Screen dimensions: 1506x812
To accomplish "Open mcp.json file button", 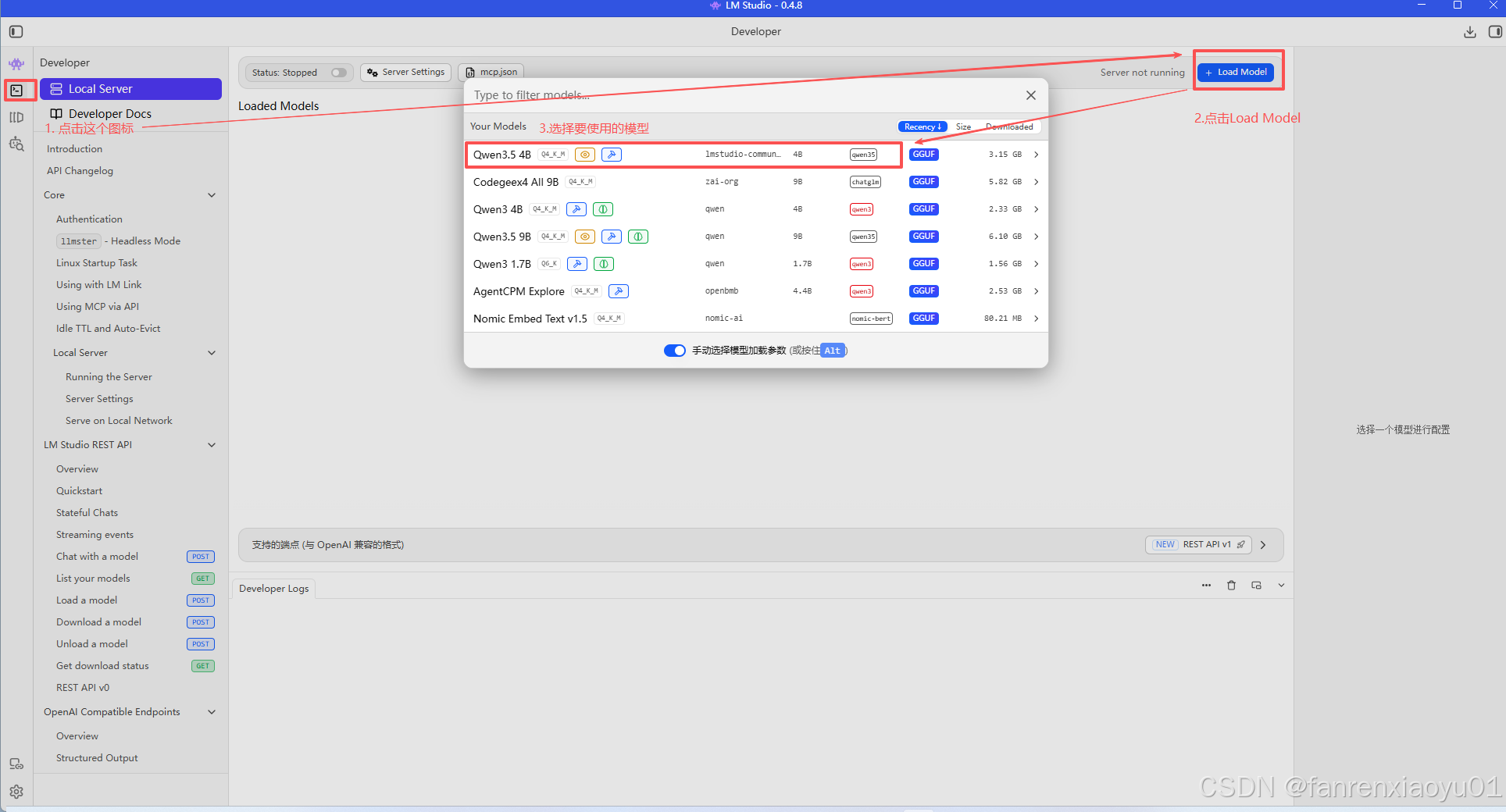I will pos(491,73).
